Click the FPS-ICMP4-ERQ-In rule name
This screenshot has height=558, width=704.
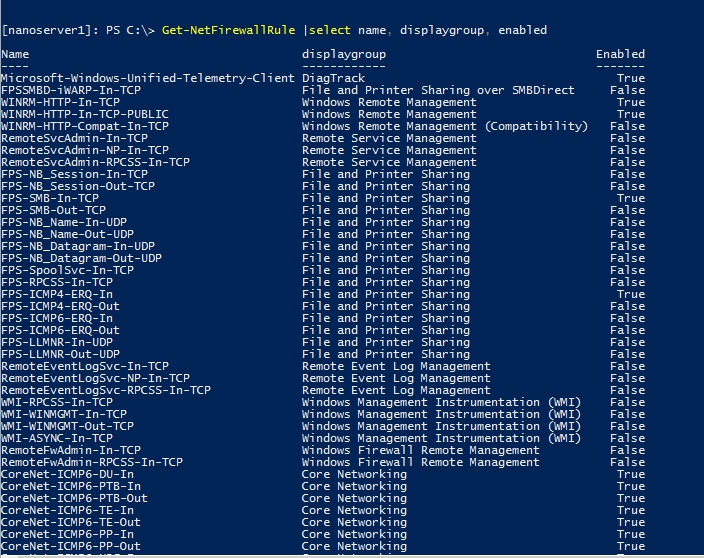click(57, 294)
